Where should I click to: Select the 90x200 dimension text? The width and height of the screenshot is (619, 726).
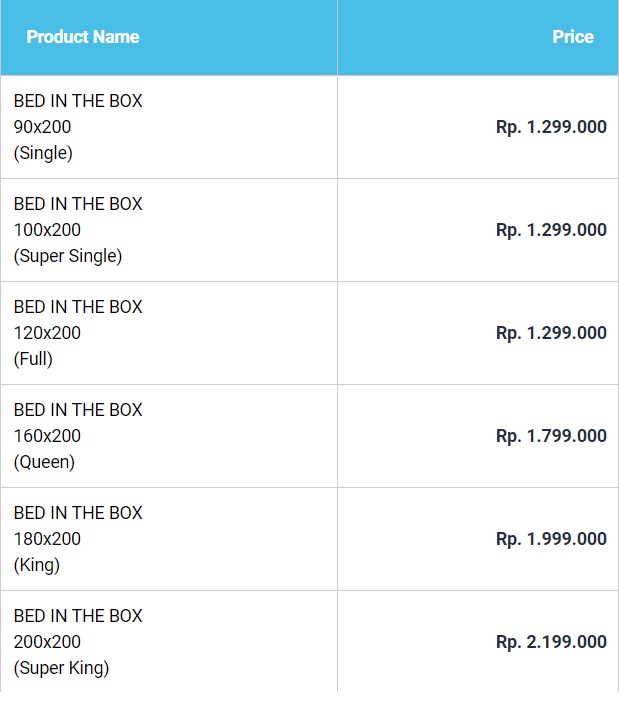pos(42,127)
